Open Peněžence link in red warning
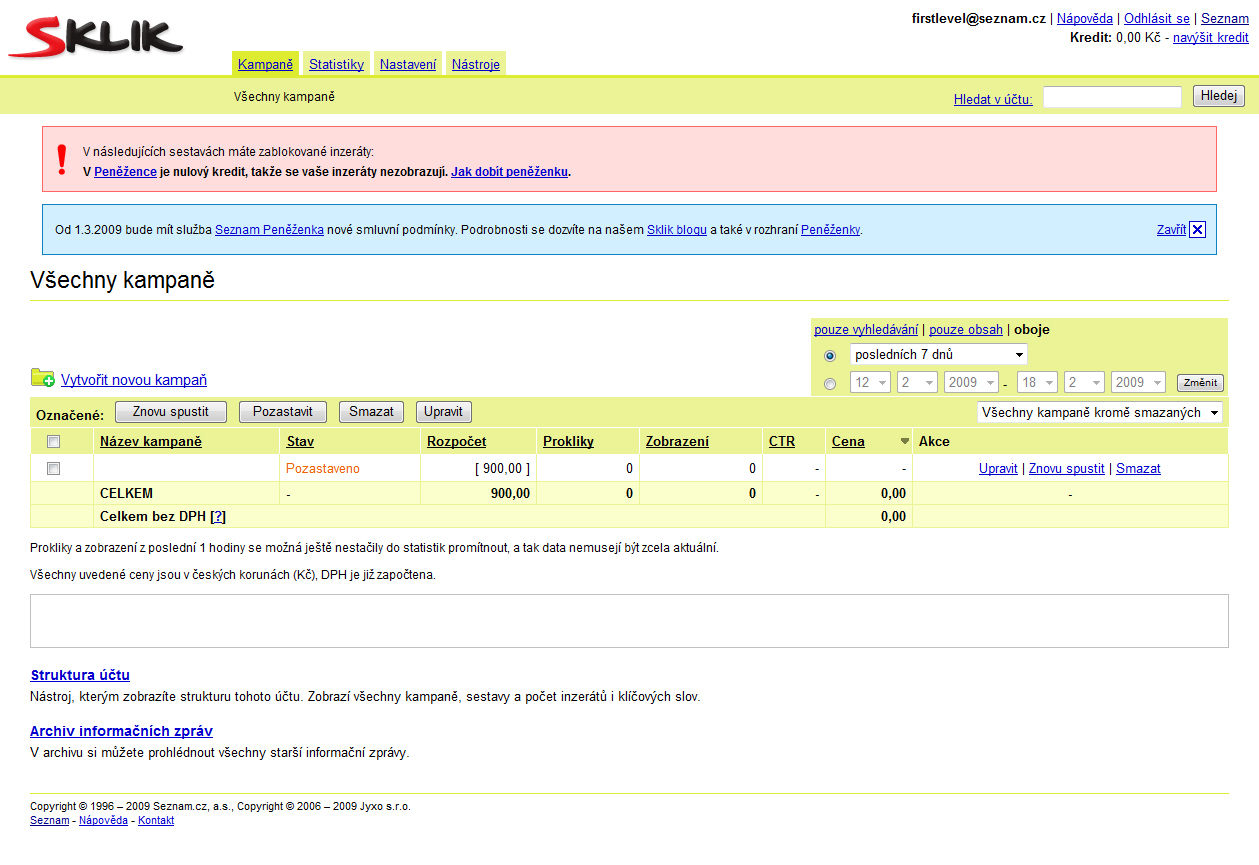Image resolution: width=1259 pixels, height=865 pixels. pyautogui.click(x=125, y=172)
